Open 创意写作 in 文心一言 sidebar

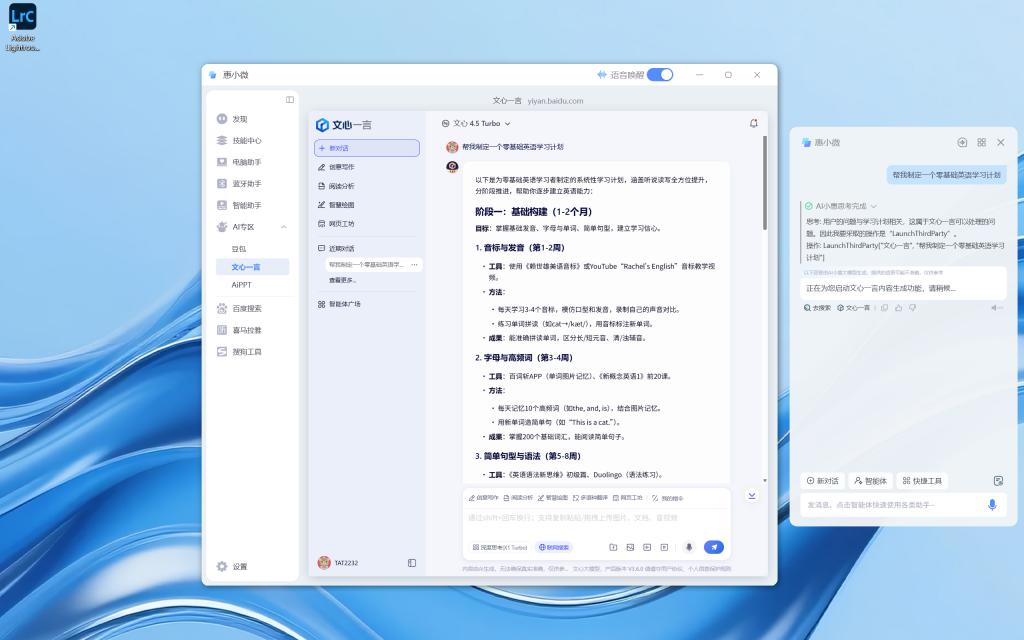pyautogui.click(x=336, y=167)
